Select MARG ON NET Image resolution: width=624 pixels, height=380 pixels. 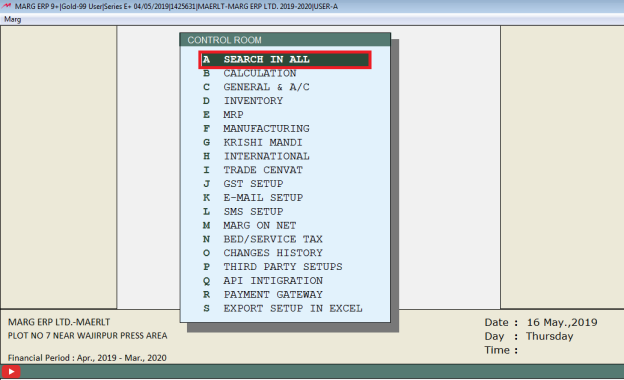click(259, 225)
